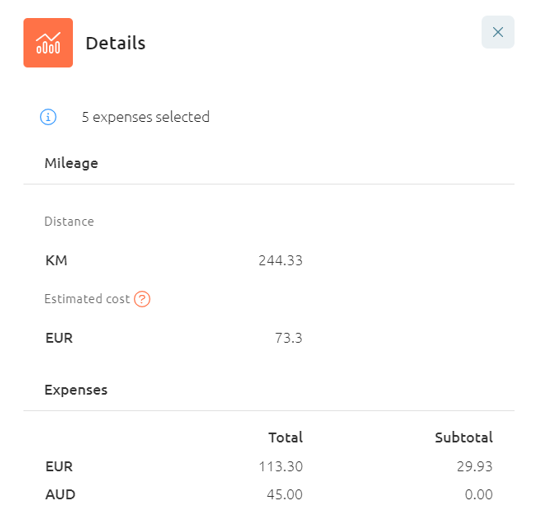Click the orange chart Details icon
This screenshot has height=525, width=541.
tap(48, 43)
